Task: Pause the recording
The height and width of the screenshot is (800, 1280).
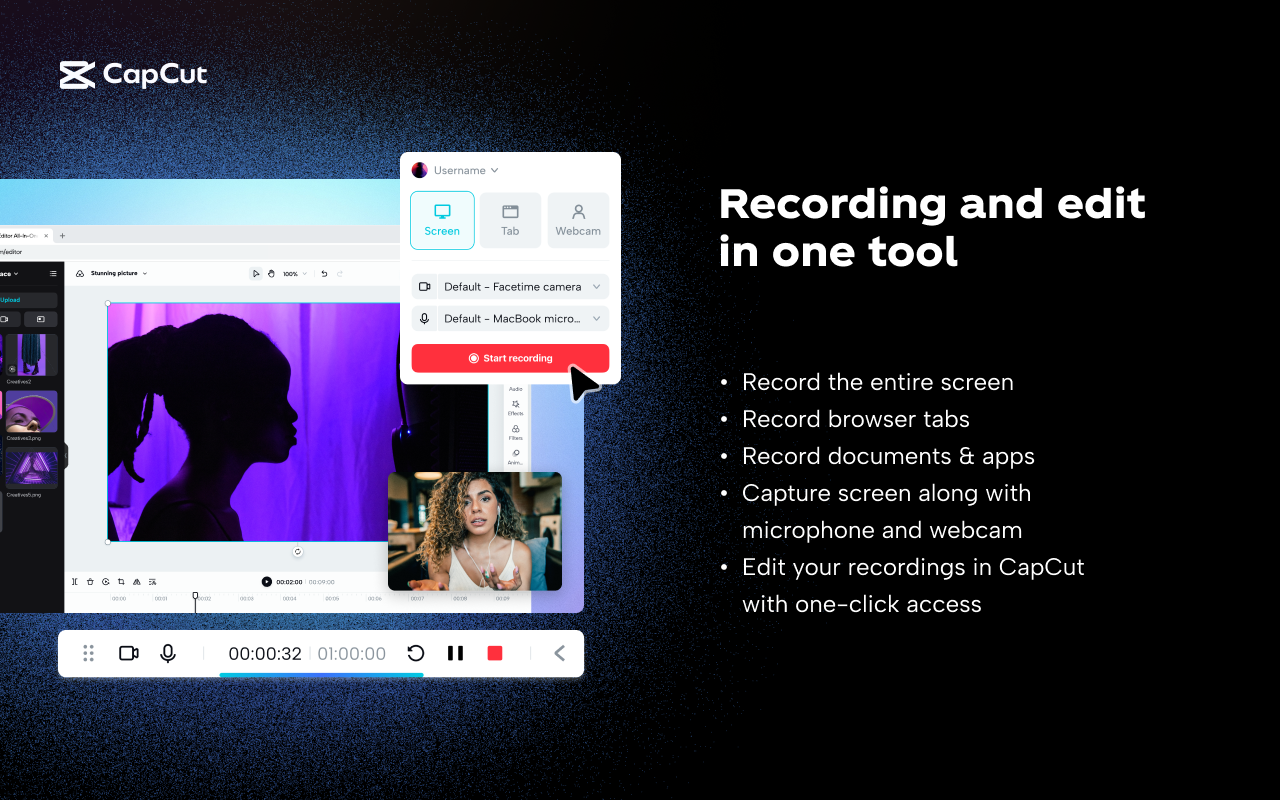Action: [x=455, y=653]
